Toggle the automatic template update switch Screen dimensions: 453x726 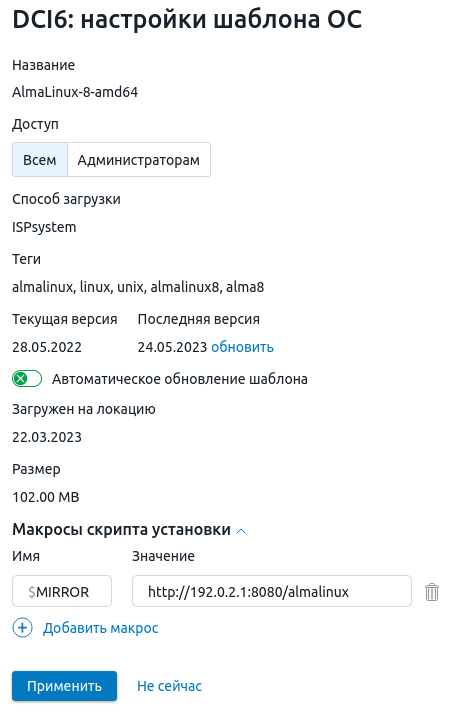click(27, 379)
